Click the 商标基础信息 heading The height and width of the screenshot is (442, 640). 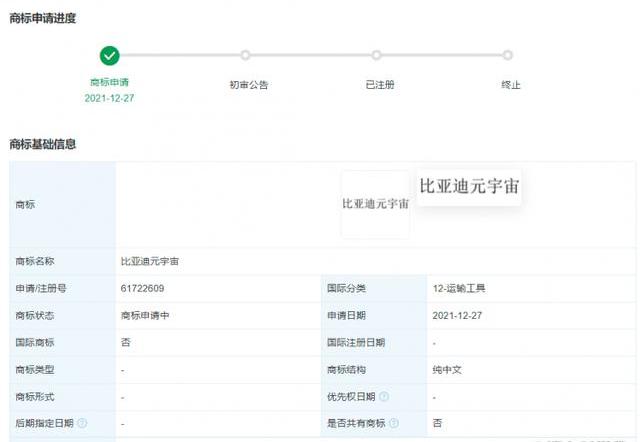[42, 144]
